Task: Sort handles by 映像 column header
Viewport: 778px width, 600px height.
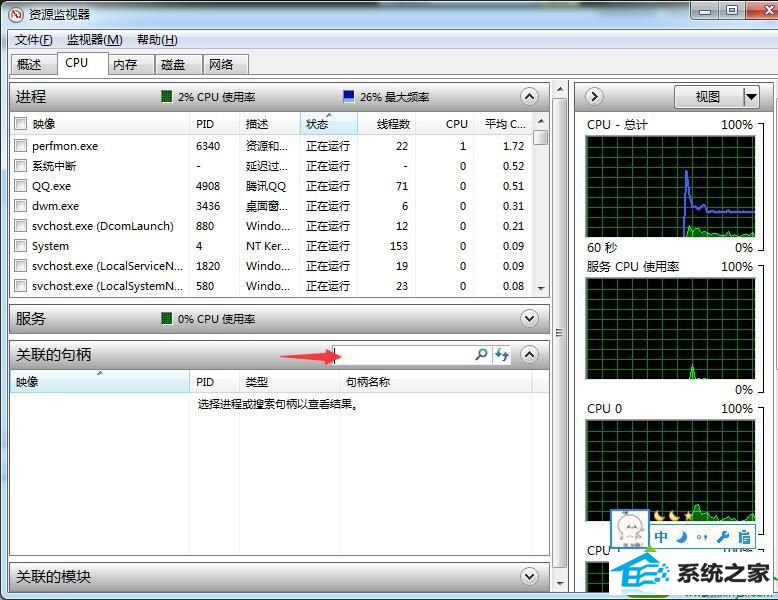Action: pos(99,382)
